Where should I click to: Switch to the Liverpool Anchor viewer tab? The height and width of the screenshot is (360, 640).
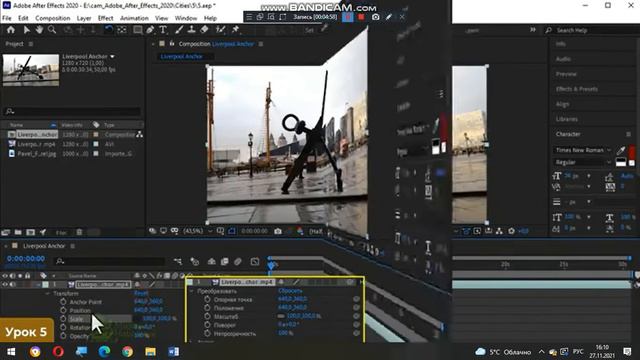click(182, 56)
